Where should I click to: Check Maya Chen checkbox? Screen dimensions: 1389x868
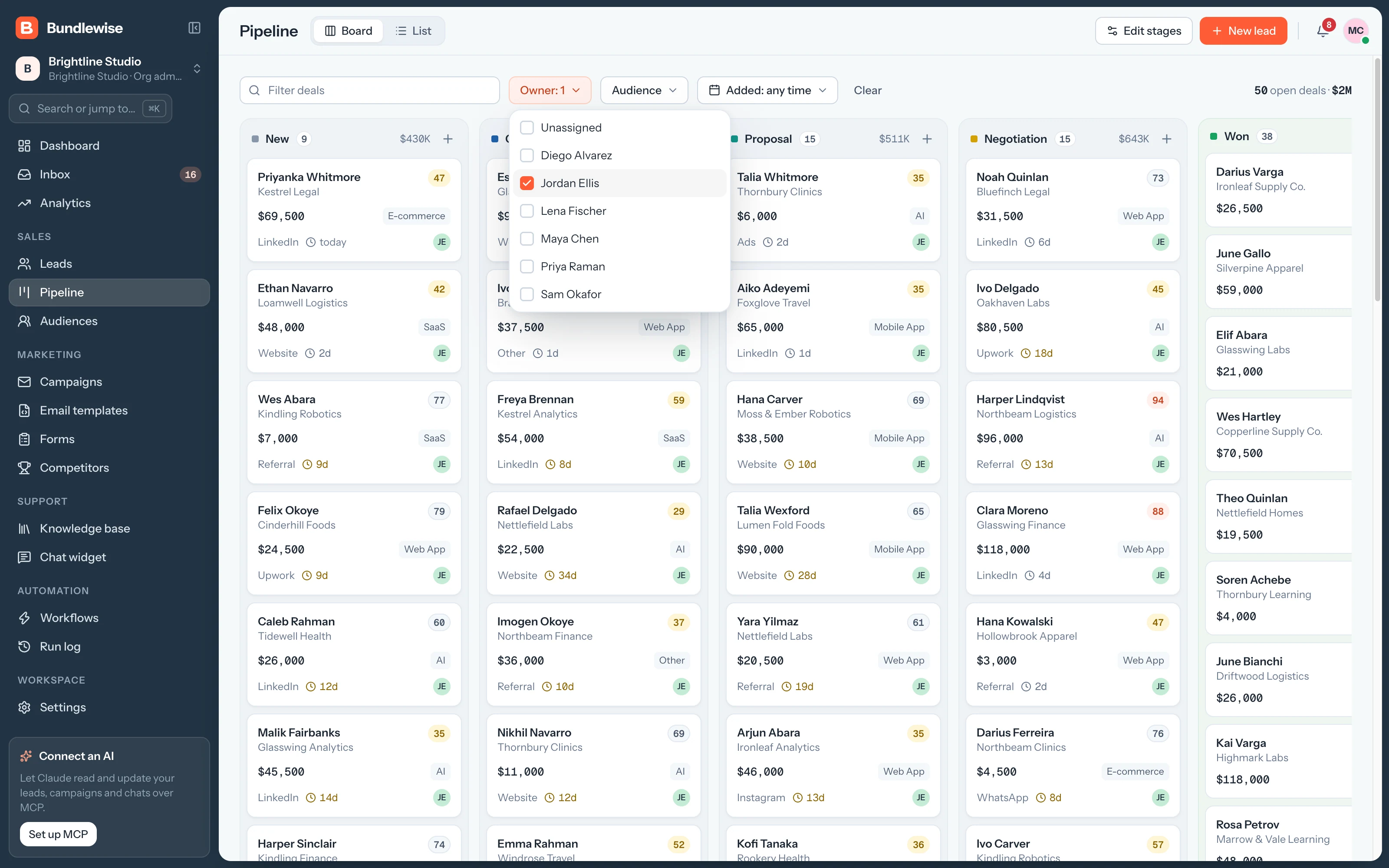click(527, 239)
